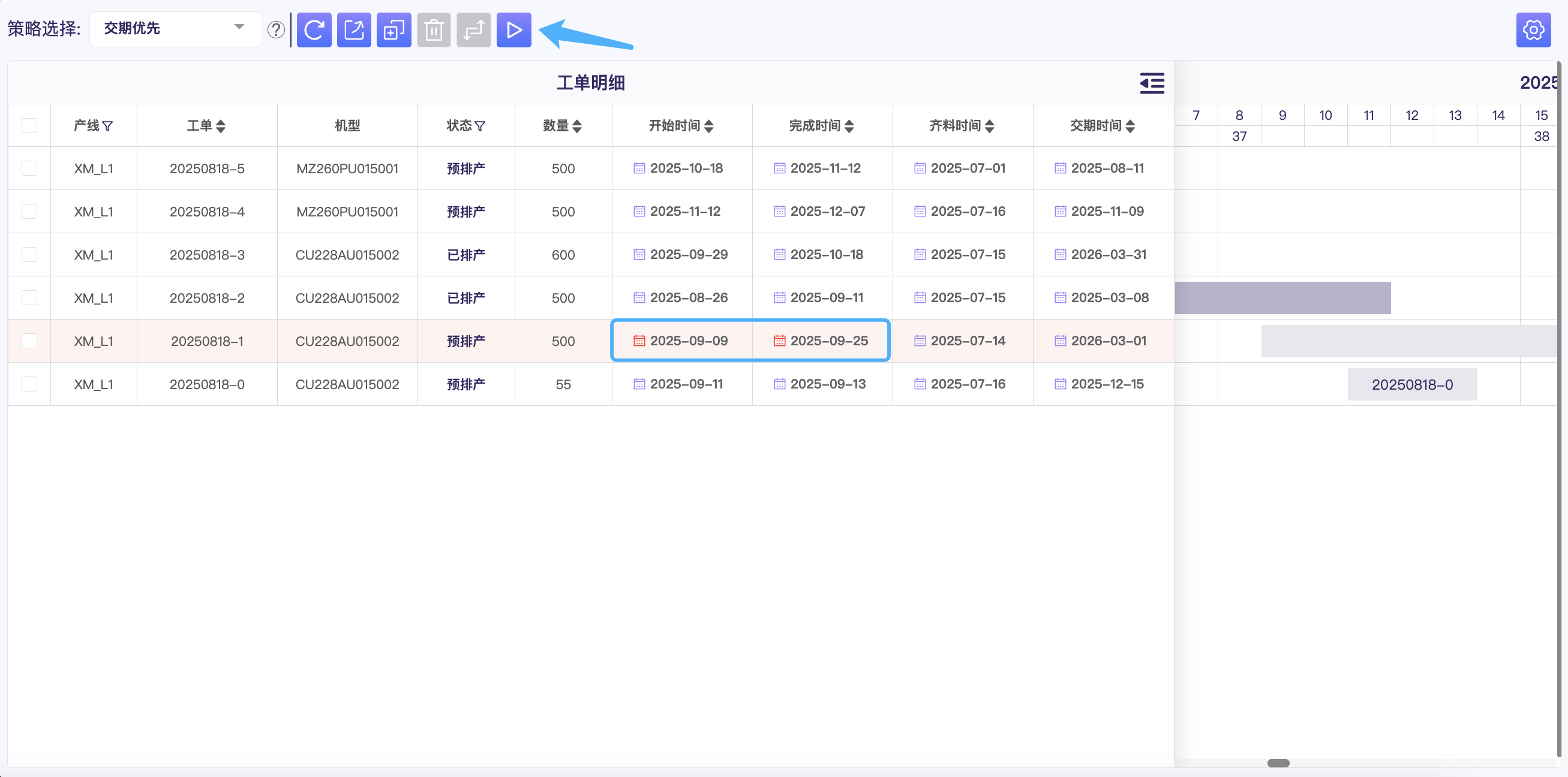Screen dimensions: 1568x777
Task: Sort by 开始时间 column header
Action: pos(708,126)
